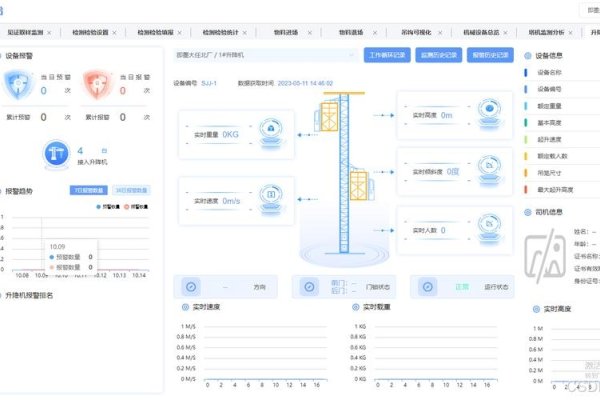
Task: Open the 检测检验设置 tab
Action: coord(90,33)
